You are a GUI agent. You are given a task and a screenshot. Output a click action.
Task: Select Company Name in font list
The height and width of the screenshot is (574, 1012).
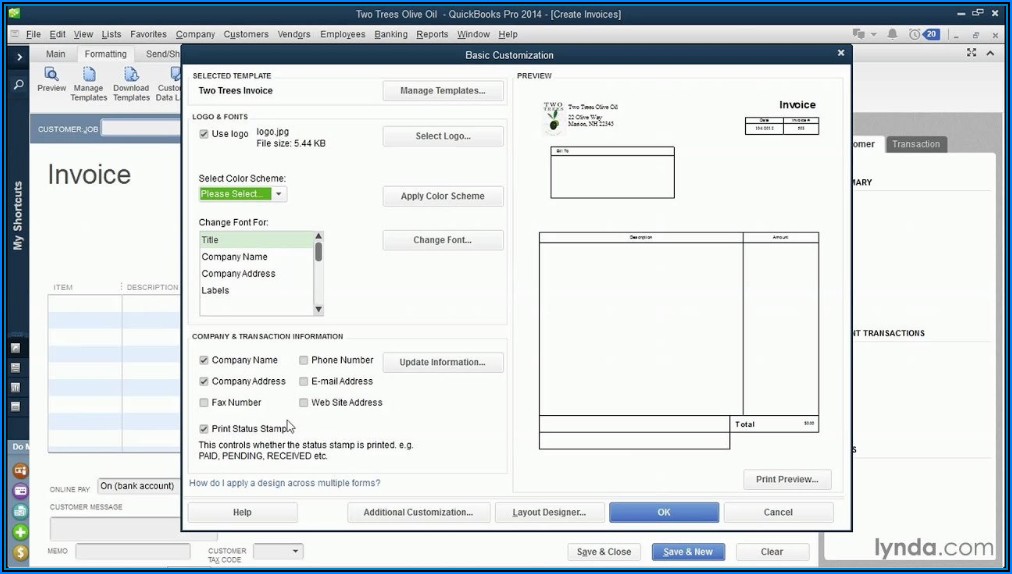pyautogui.click(x=235, y=257)
